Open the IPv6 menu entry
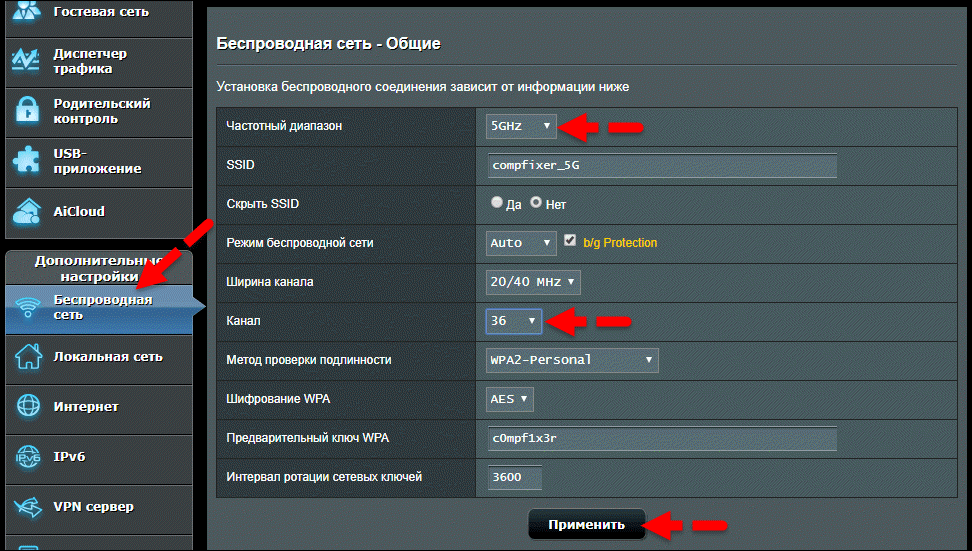The image size is (972, 551). click(99, 460)
